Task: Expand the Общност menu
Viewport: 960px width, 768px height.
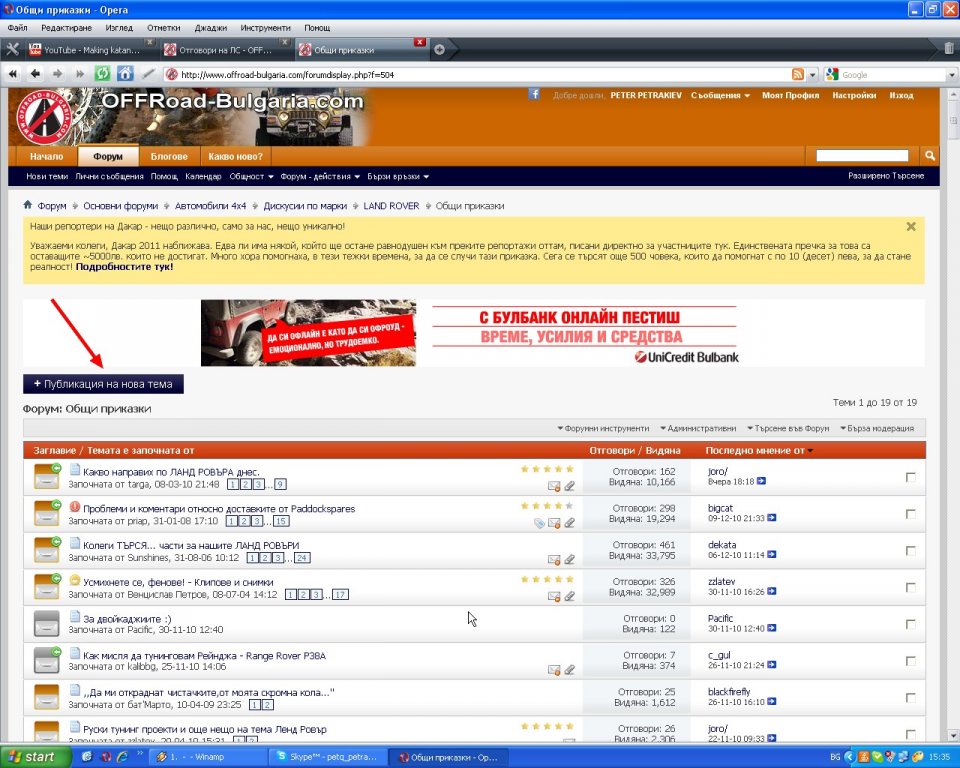Action: click(x=251, y=176)
